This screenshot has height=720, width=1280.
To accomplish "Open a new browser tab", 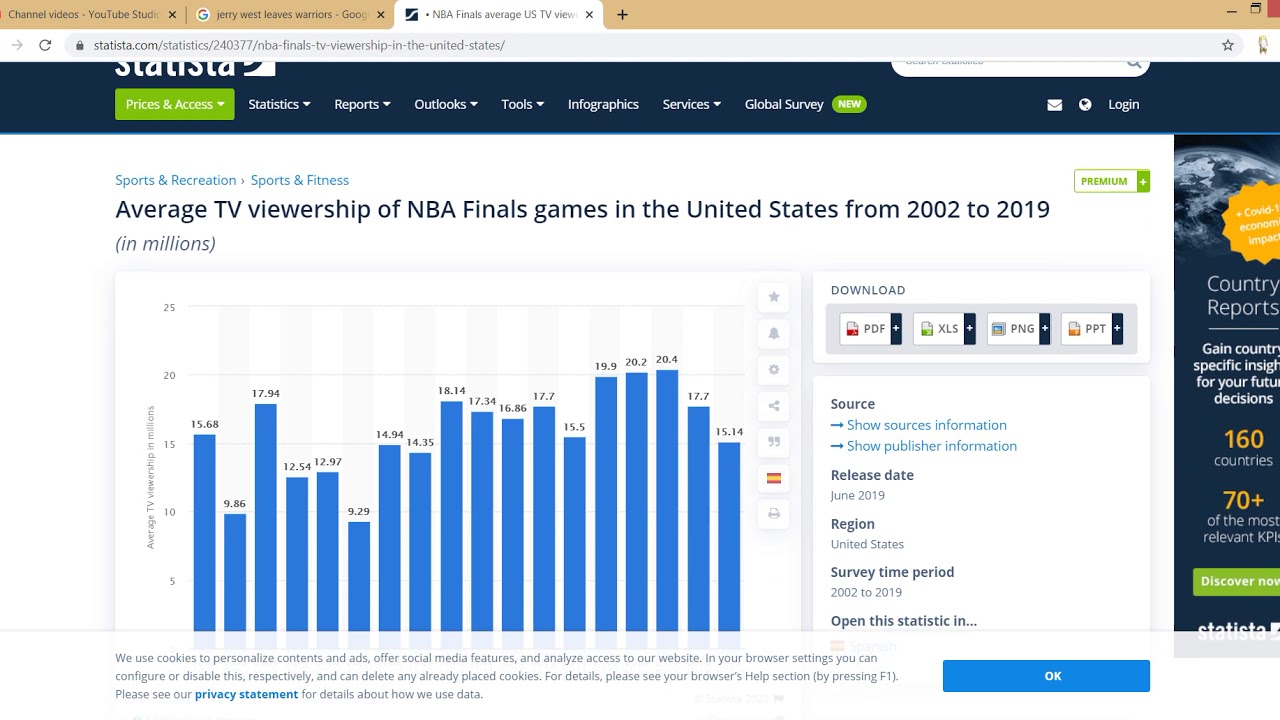I will click(622, 15).
